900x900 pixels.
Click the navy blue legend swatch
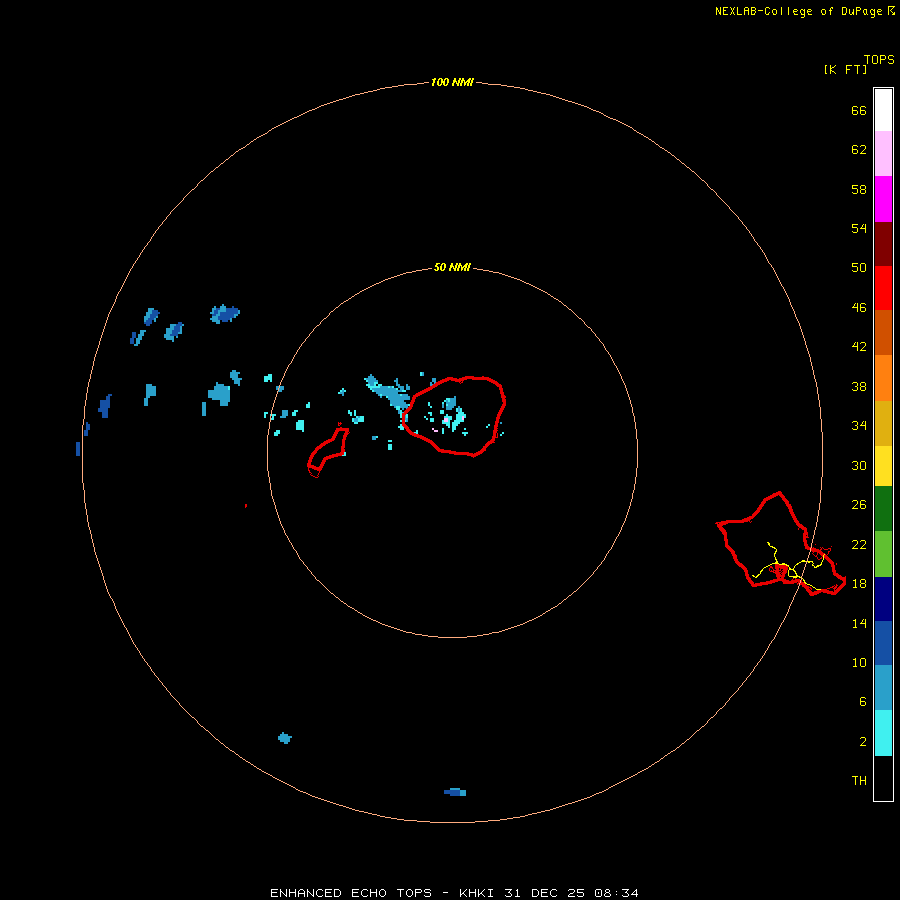tap(883, 599)
